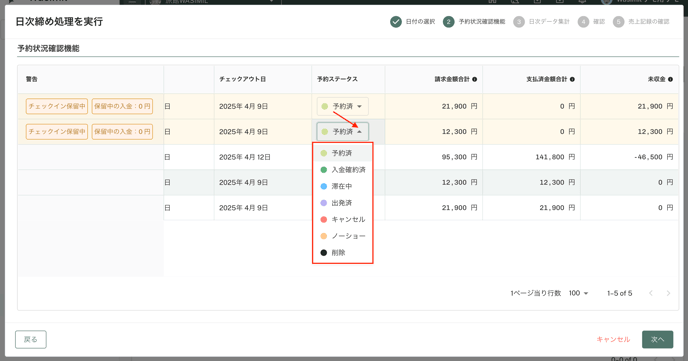Click the completed 日付の選択 step checkmark
Viewport: 688px width, 361px height.
(396, 21)
